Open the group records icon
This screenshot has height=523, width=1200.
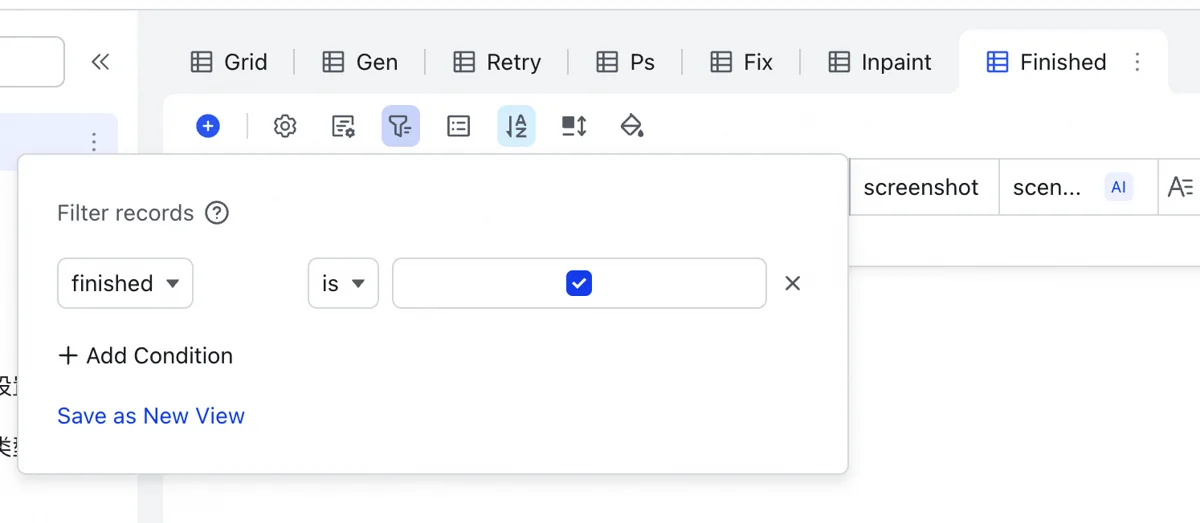click(458, 126)
